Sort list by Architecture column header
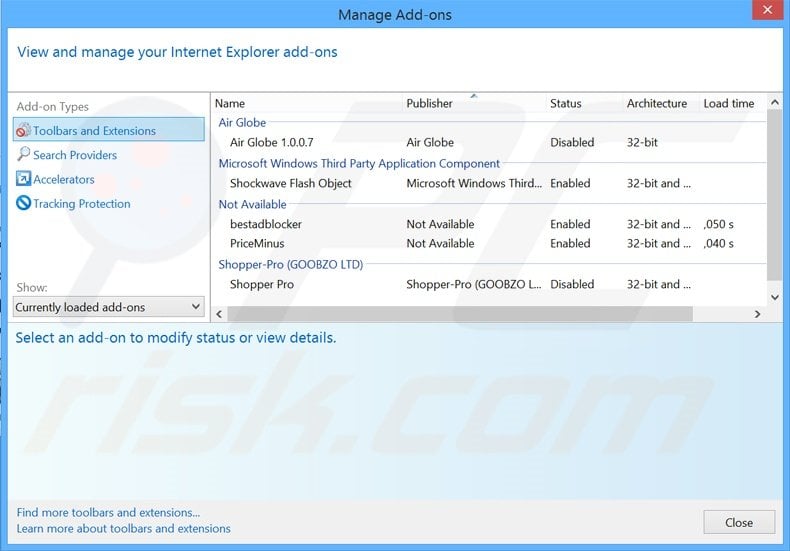 tap(656, 103)
